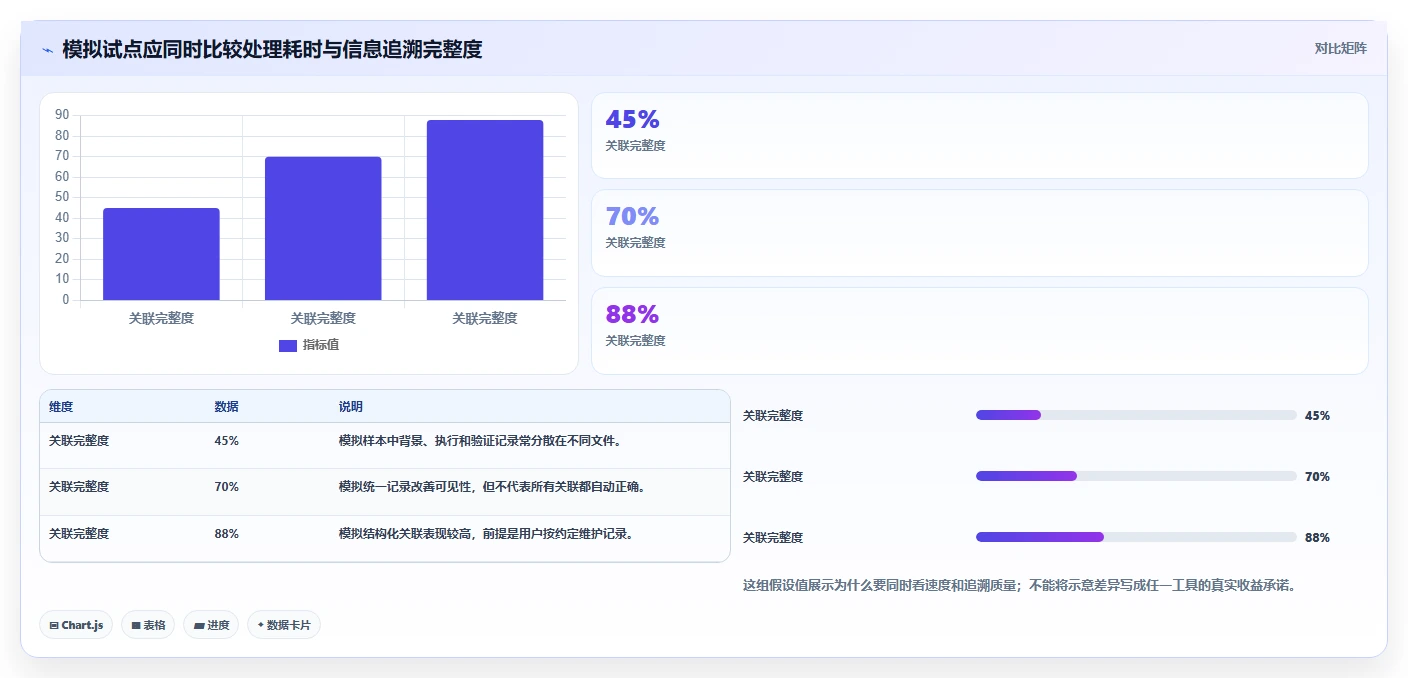Click the card title 模拟试点应同时比较处理耗时
The height and width of the screenshot is (678, 1408).
[272, 49]
